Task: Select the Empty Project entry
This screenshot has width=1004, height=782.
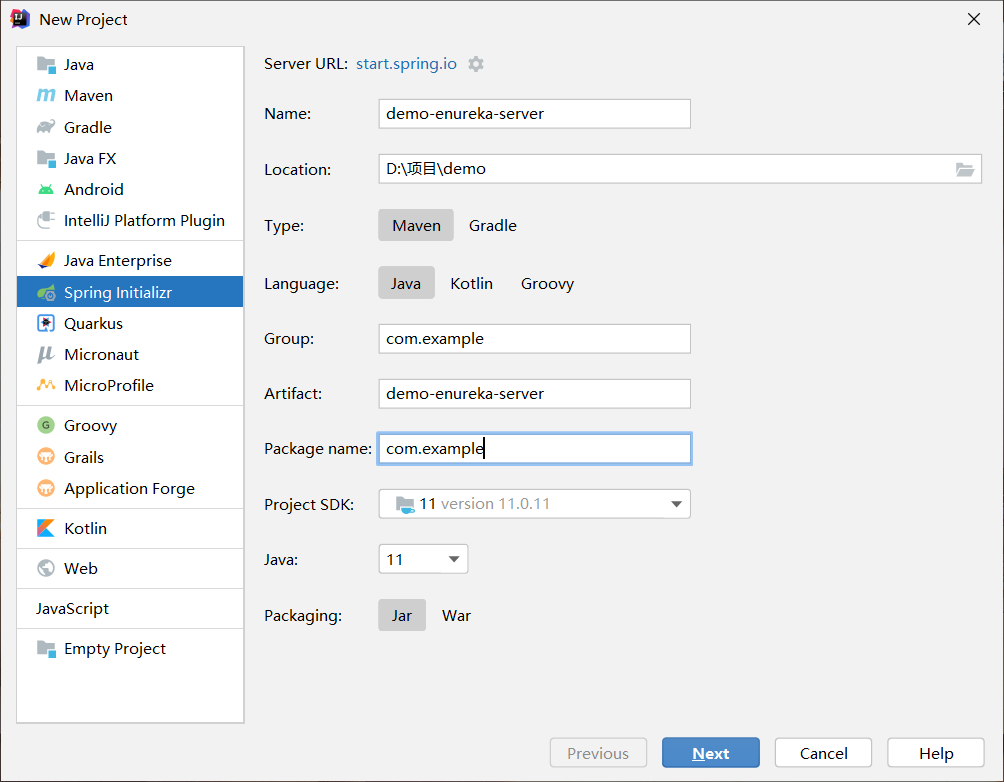Action: (x=114, y=648)
